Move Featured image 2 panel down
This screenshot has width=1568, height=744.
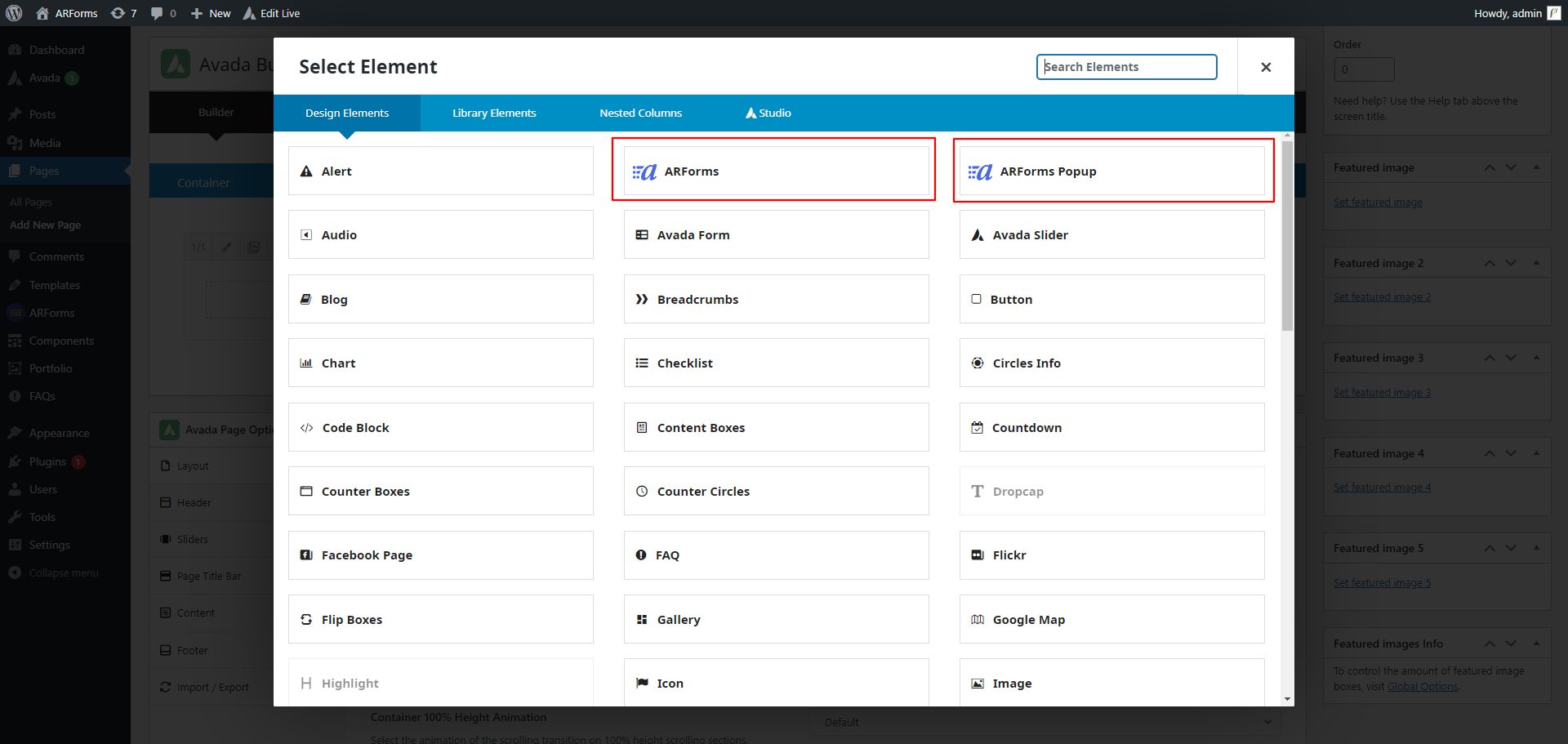[1511, 263]
